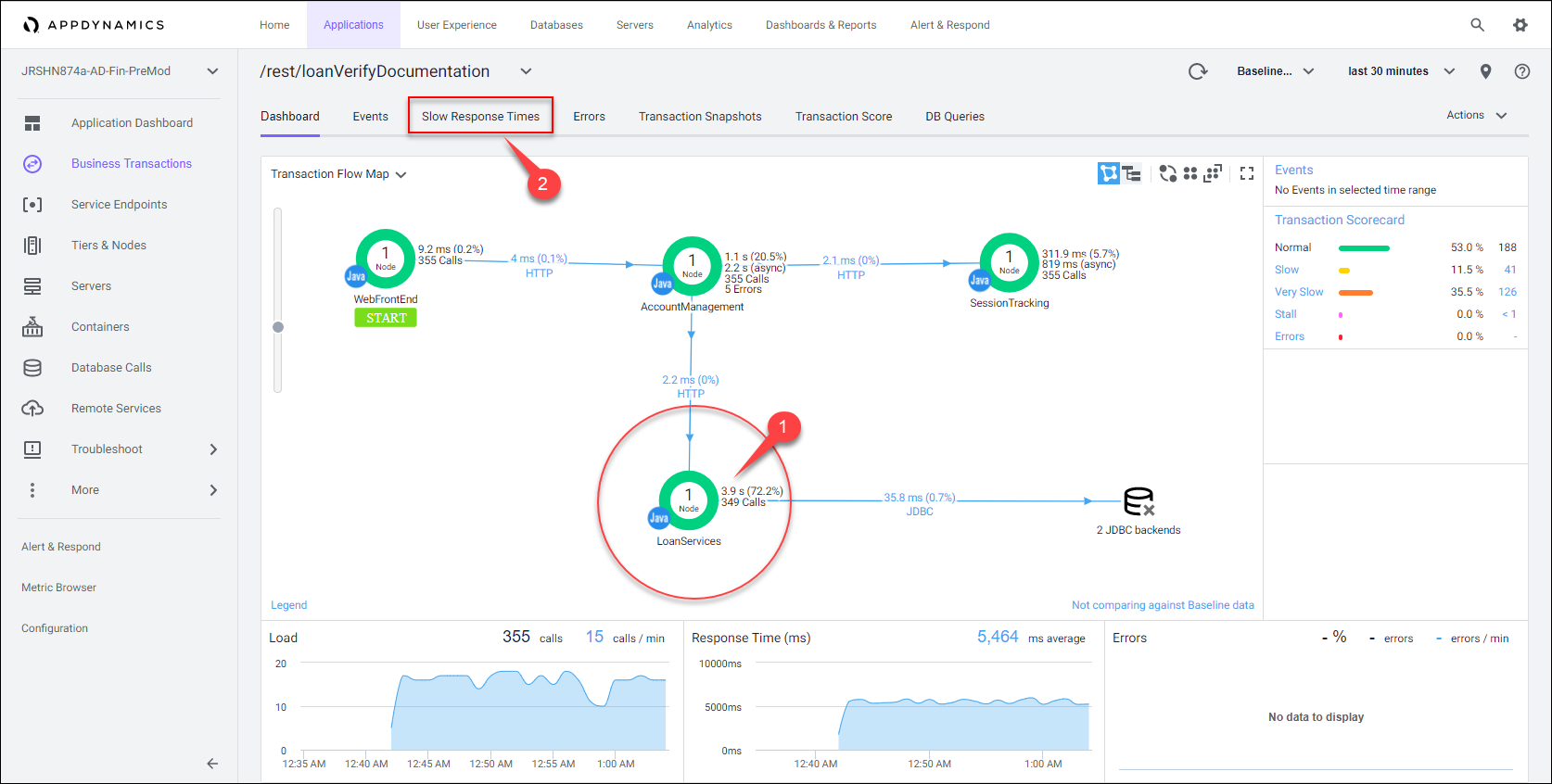1552x784 pixels.
Task: Open the Transaction Snapshots tab
Action: 700,117
